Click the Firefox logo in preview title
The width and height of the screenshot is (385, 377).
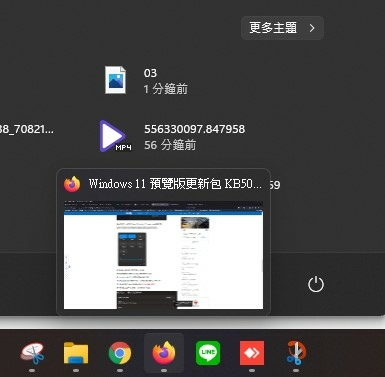[72, 184]
